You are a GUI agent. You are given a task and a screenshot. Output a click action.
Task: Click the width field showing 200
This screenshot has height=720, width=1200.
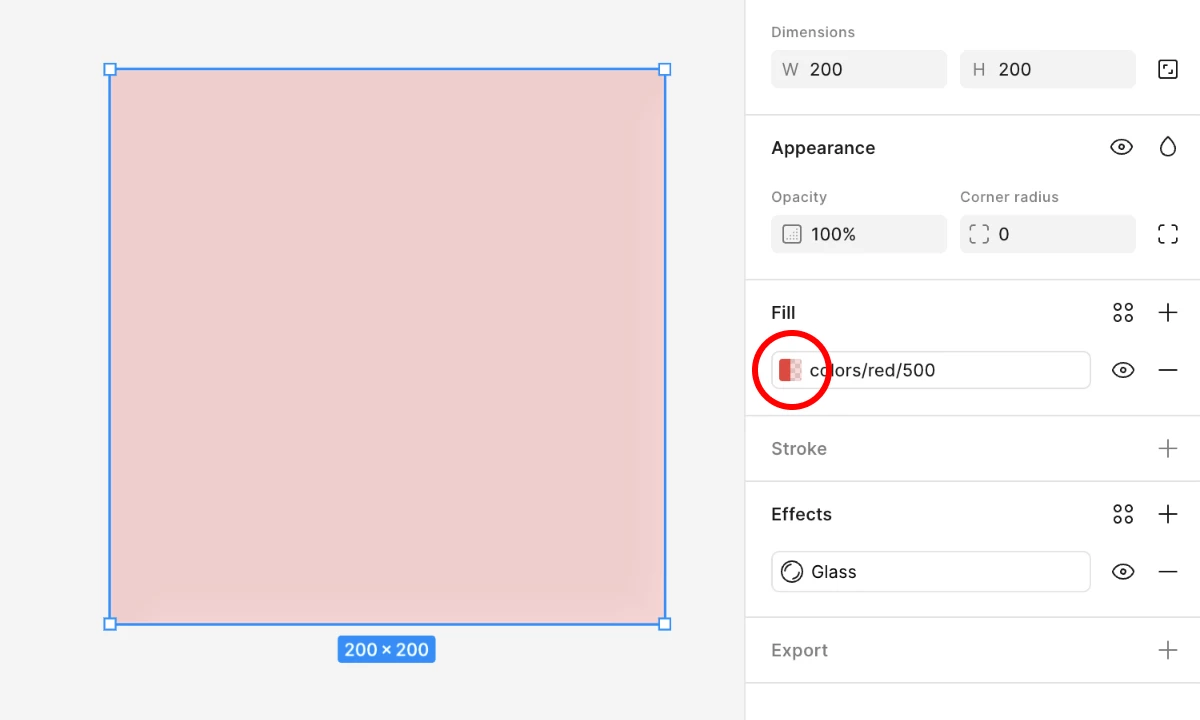click(x=859, y=69)
